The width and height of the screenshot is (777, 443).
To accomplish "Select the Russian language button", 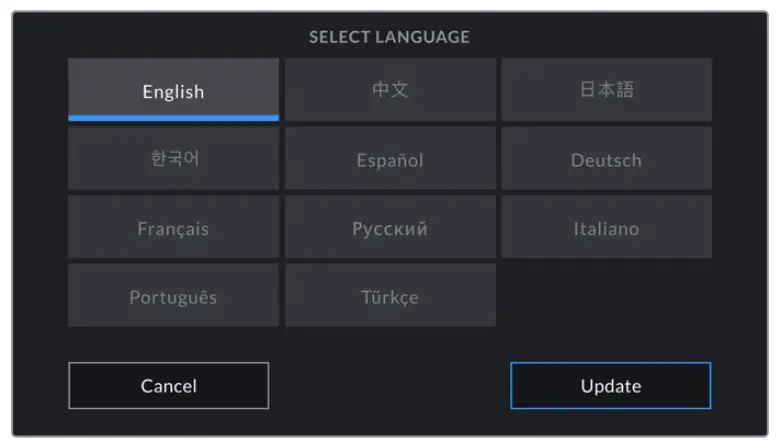I will (390, 228).
